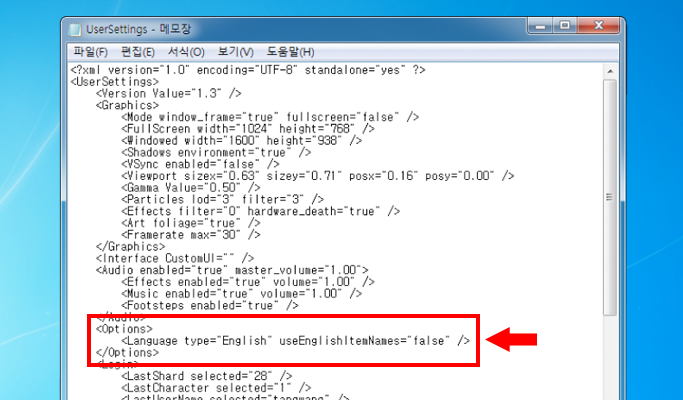Click the vertical scrollbar thumb

tap(610, 197)
